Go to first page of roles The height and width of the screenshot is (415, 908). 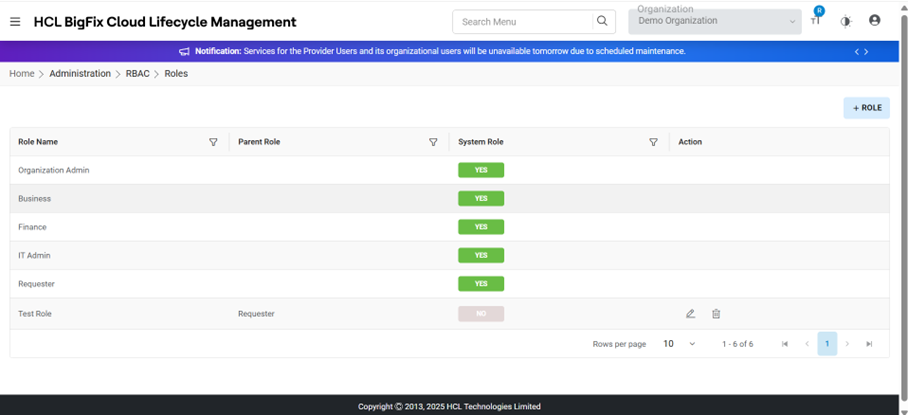[x=785, y=344]
